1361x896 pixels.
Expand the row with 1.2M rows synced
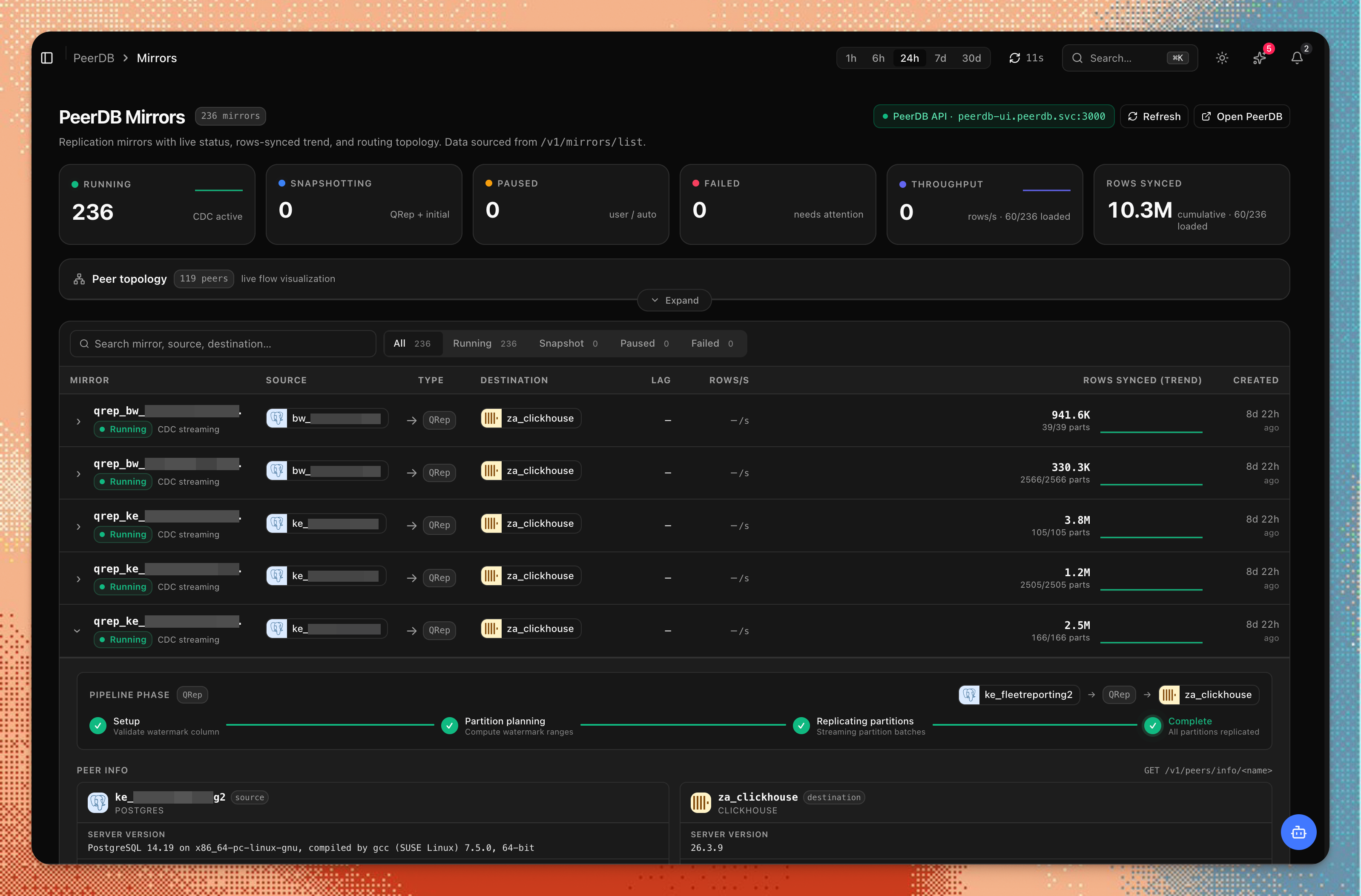tap(78, 579)
